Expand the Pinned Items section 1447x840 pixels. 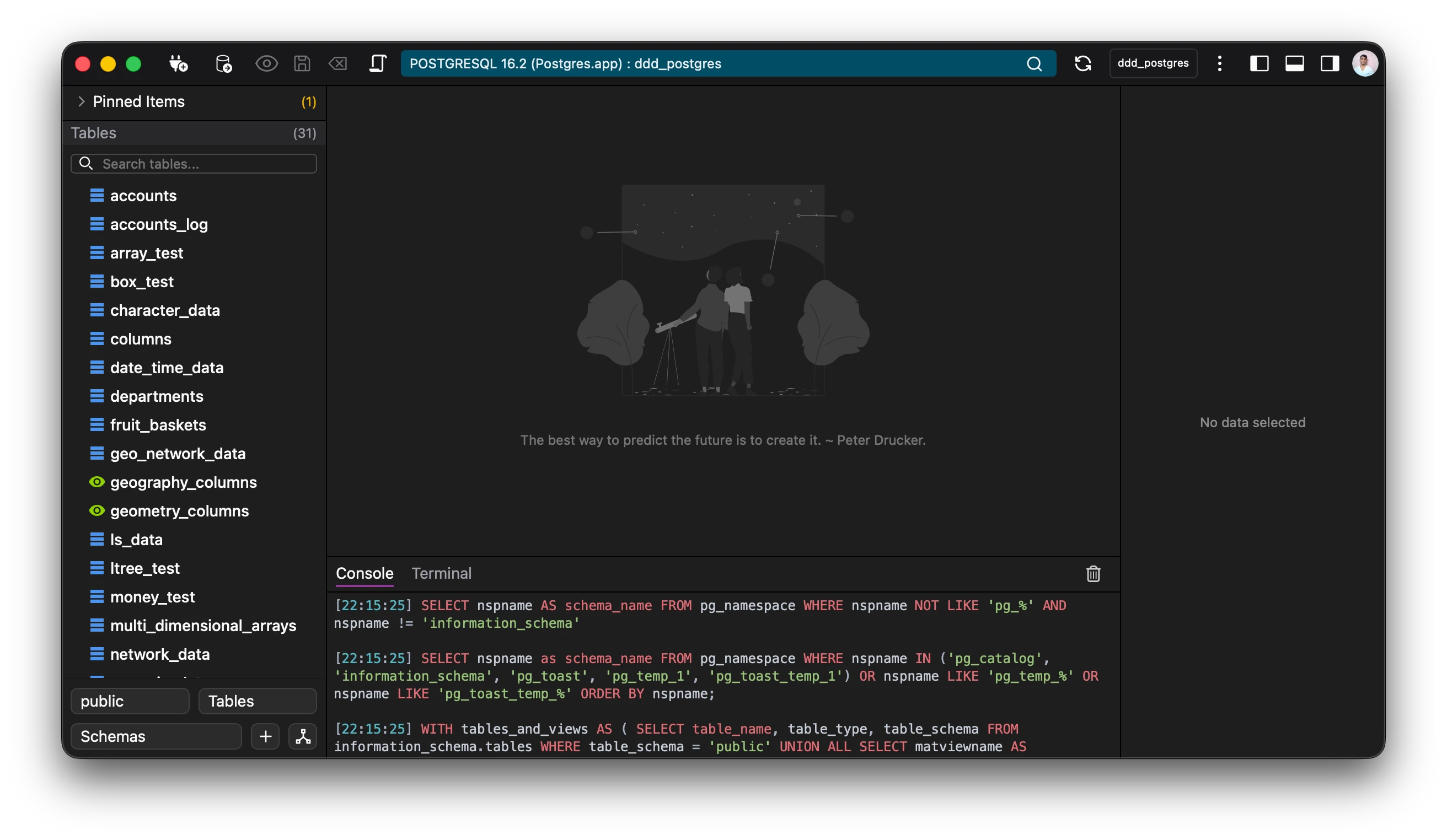click(x=82, y=101)
